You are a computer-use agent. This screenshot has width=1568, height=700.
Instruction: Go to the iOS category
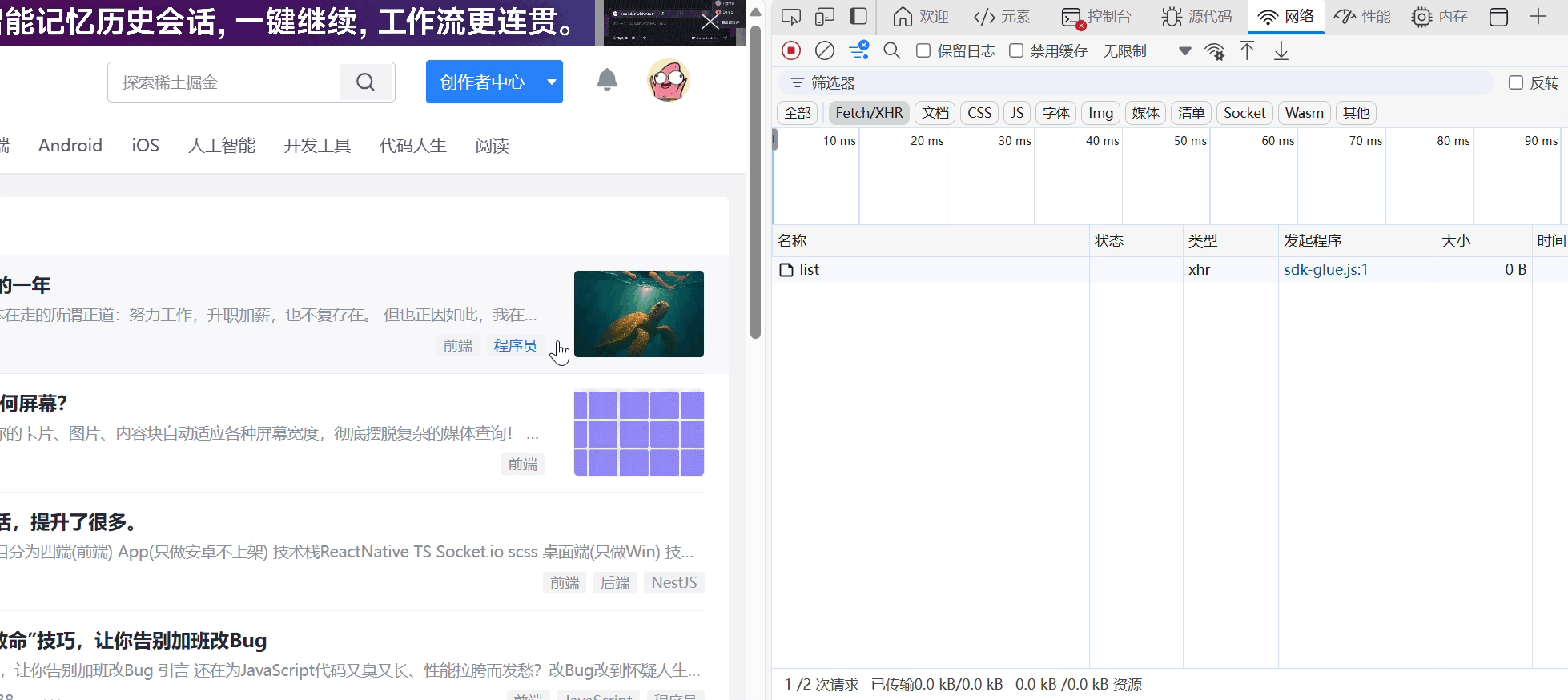[x=145, y=146]
